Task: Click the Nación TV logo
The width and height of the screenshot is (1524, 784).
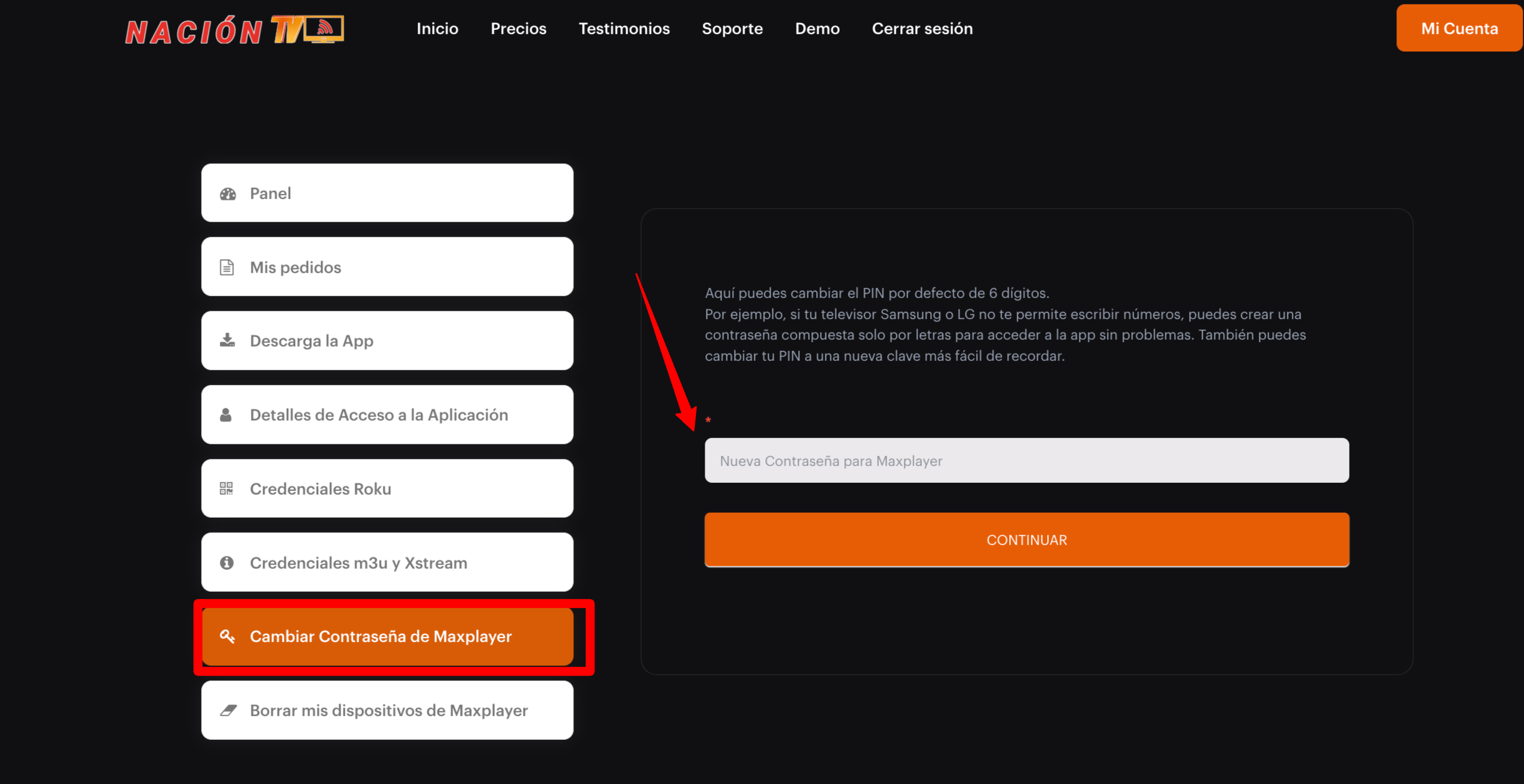Action: tap(234, 30)
